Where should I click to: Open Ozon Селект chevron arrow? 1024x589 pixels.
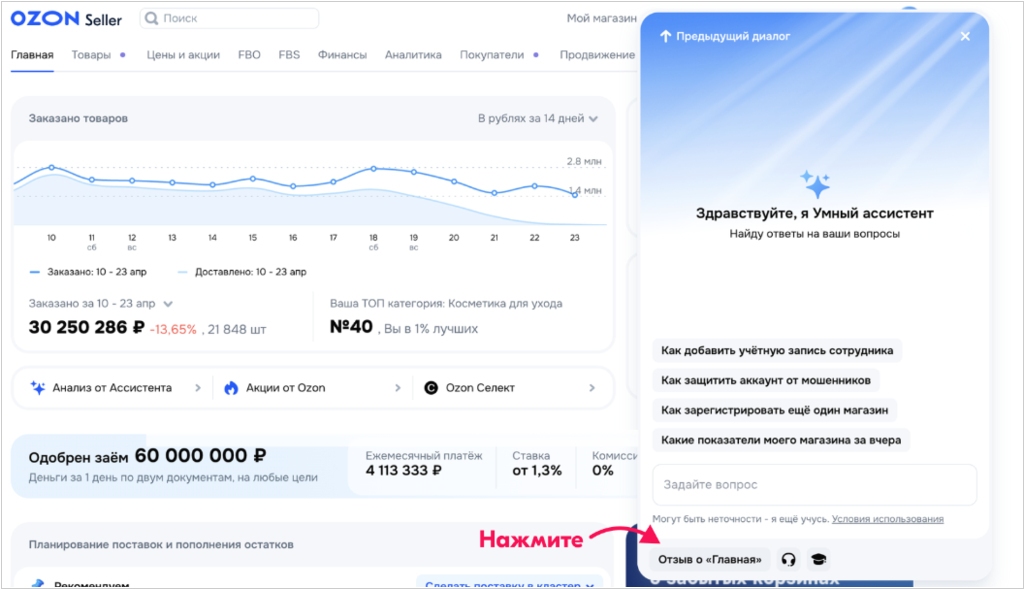592,388
